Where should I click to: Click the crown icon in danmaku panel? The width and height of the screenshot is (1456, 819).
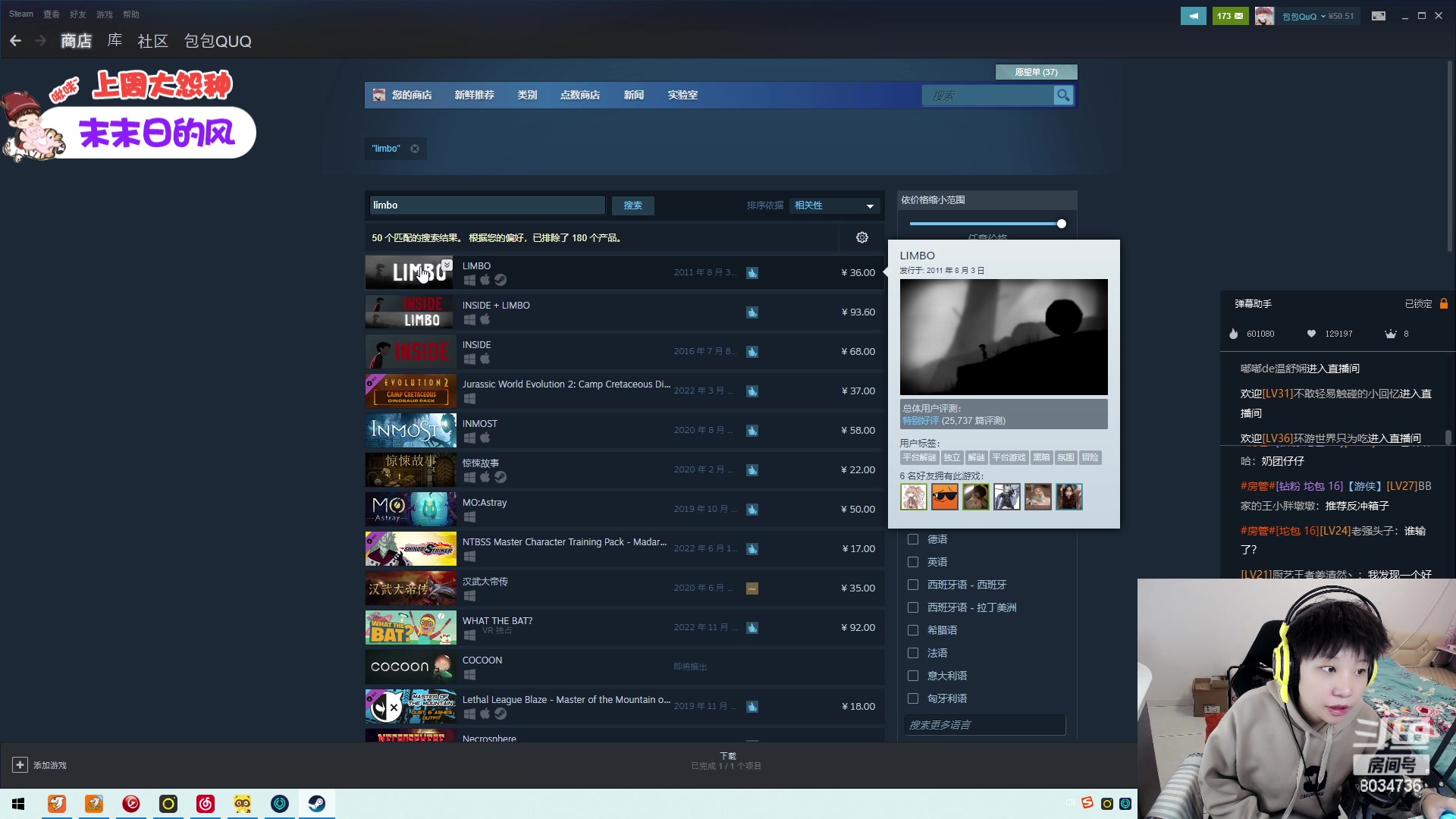pos(1390,334)
